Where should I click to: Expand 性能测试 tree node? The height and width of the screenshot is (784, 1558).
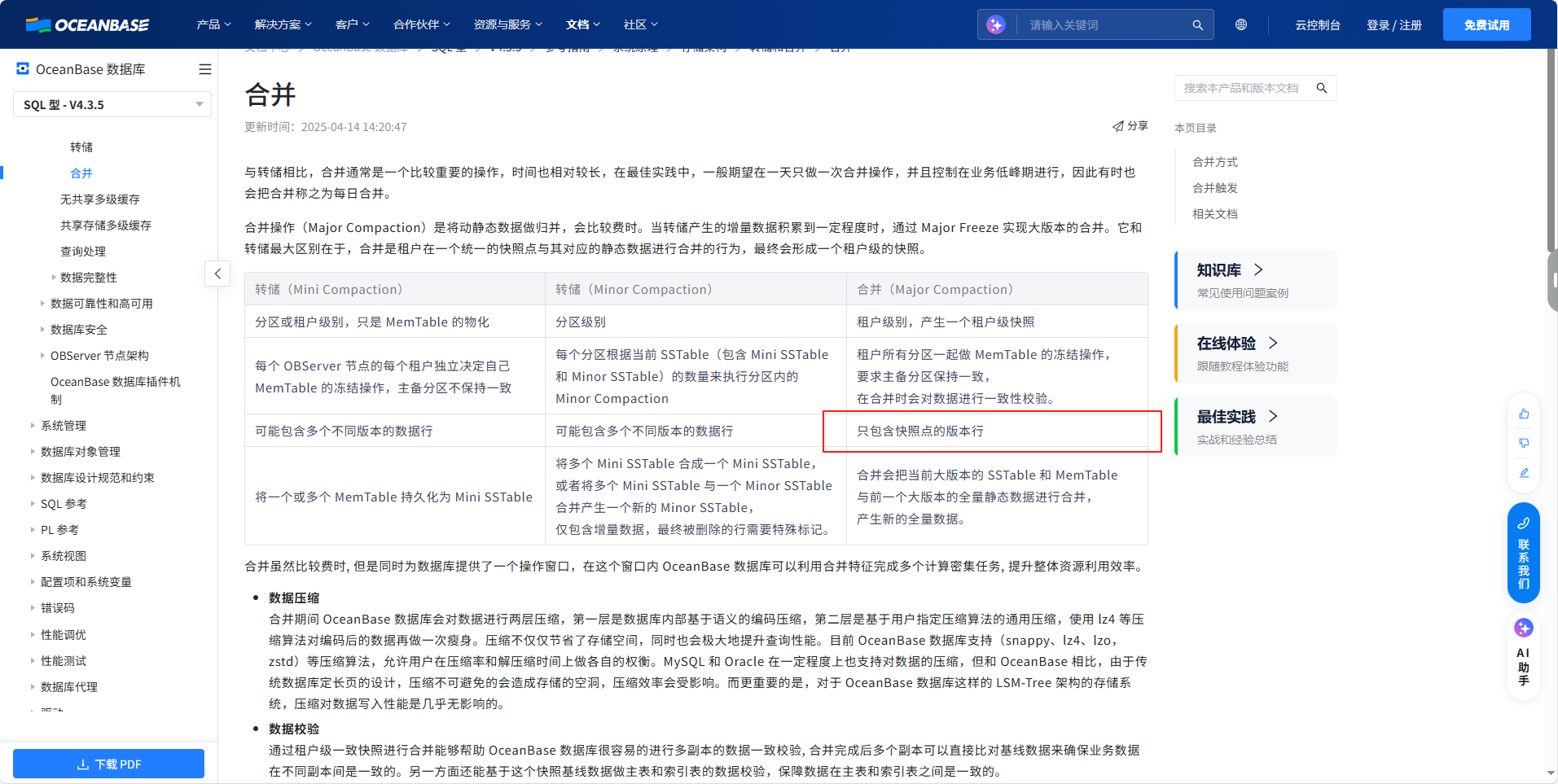point(33,661)
